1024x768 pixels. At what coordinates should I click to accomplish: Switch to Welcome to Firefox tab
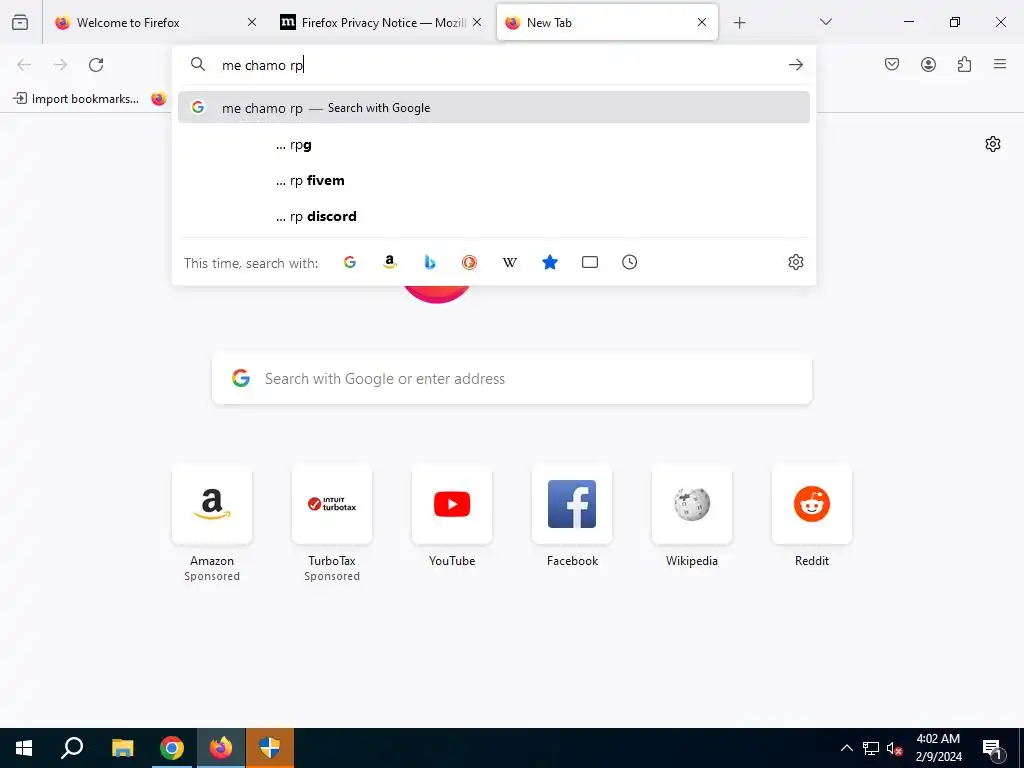tap(157, 23)
